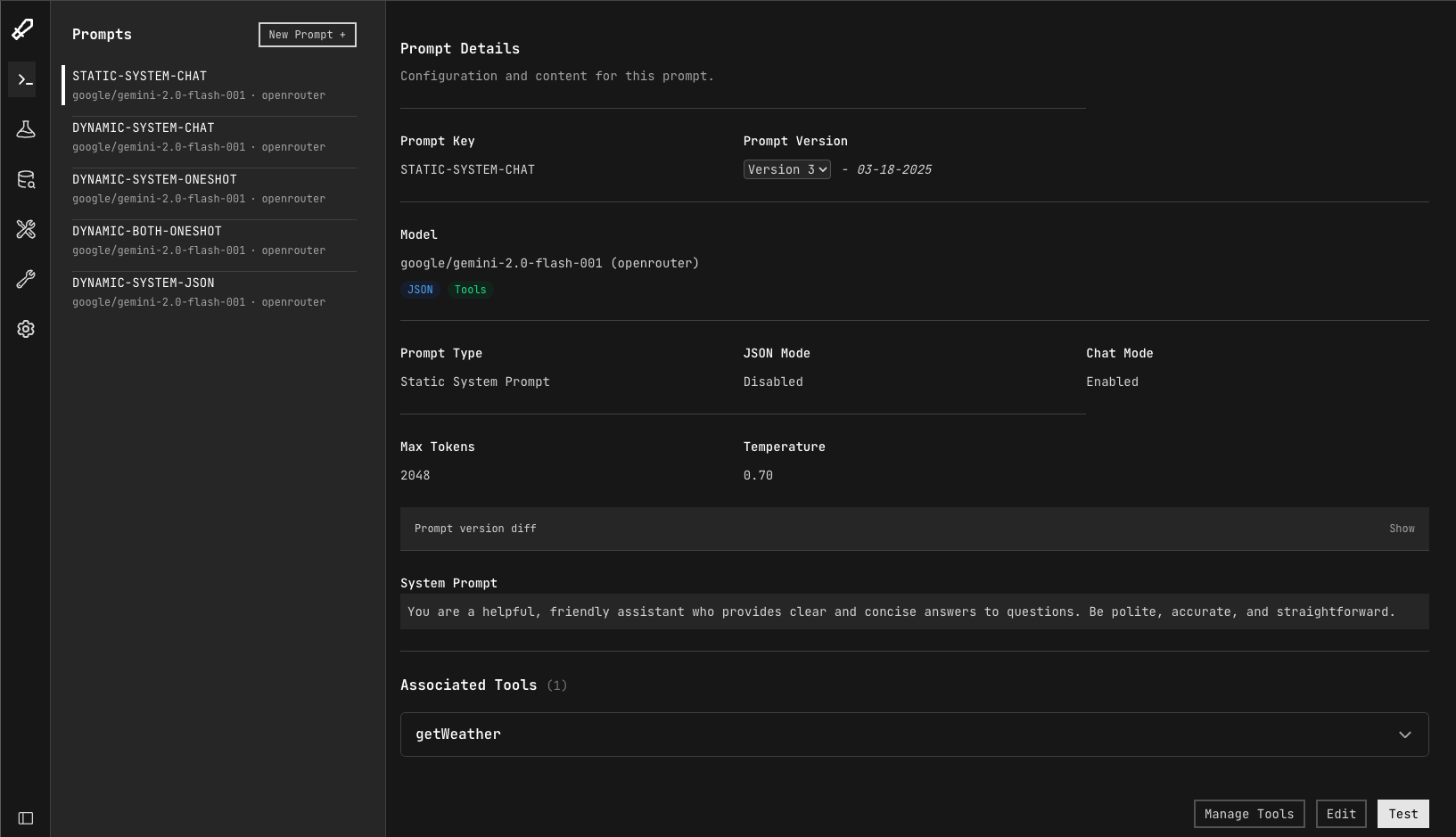Open settings via the gear icon
Screen dimensions: 1456x837
coord(25,328)
